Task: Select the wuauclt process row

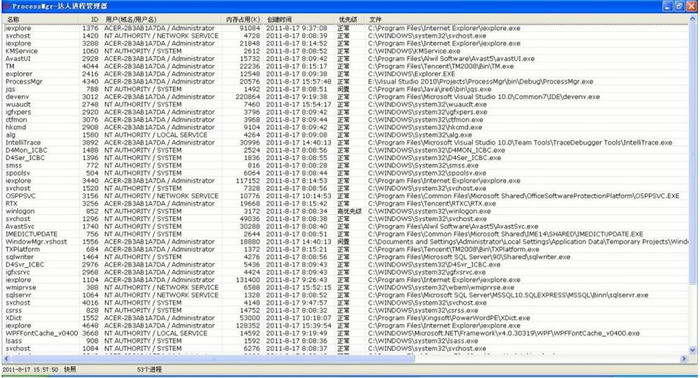Action: click(346, 104)
